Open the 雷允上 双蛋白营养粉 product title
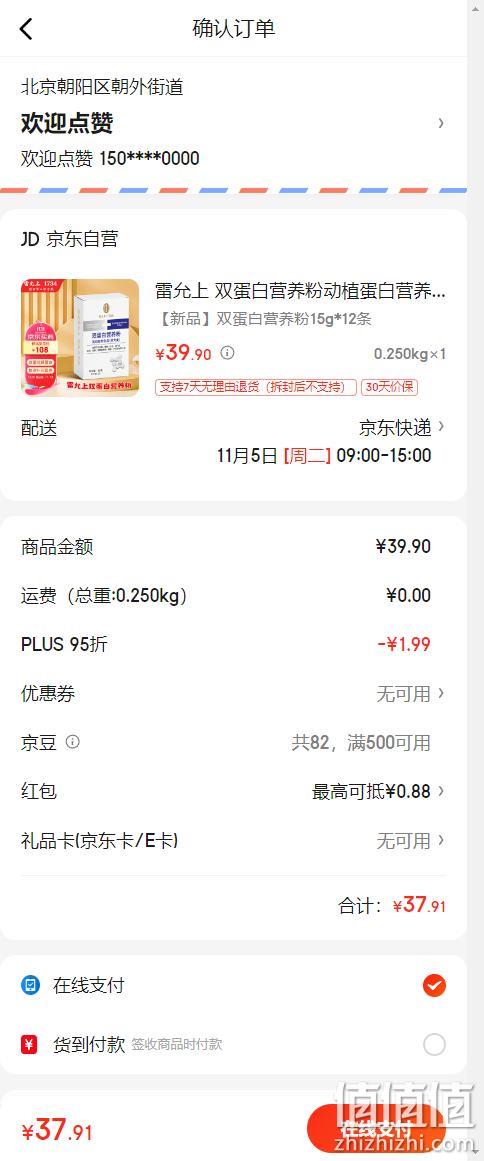 click(x=300, y=291)
